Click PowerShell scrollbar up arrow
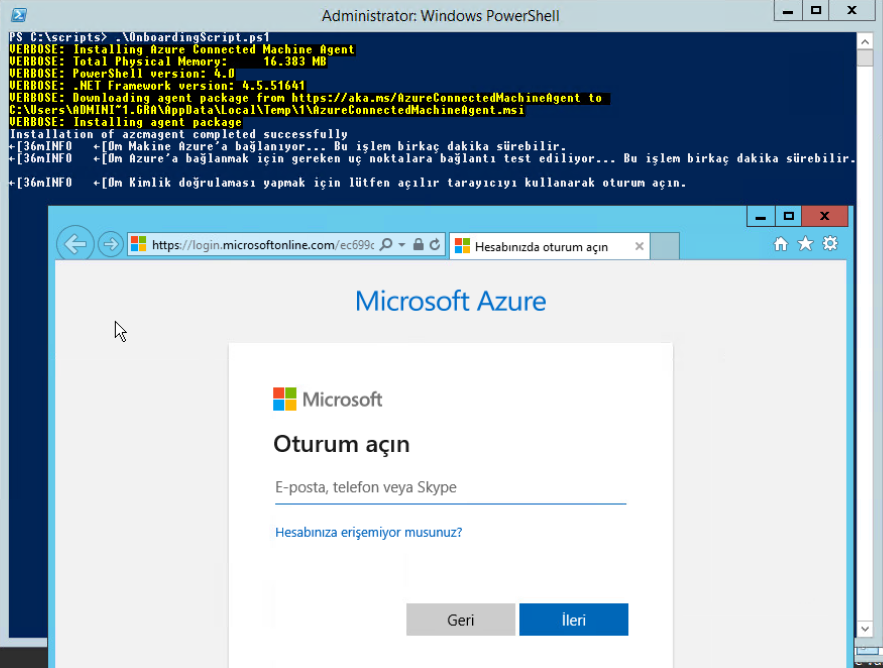The height and width of the screenshot is (668, 883). click(864, 42)
